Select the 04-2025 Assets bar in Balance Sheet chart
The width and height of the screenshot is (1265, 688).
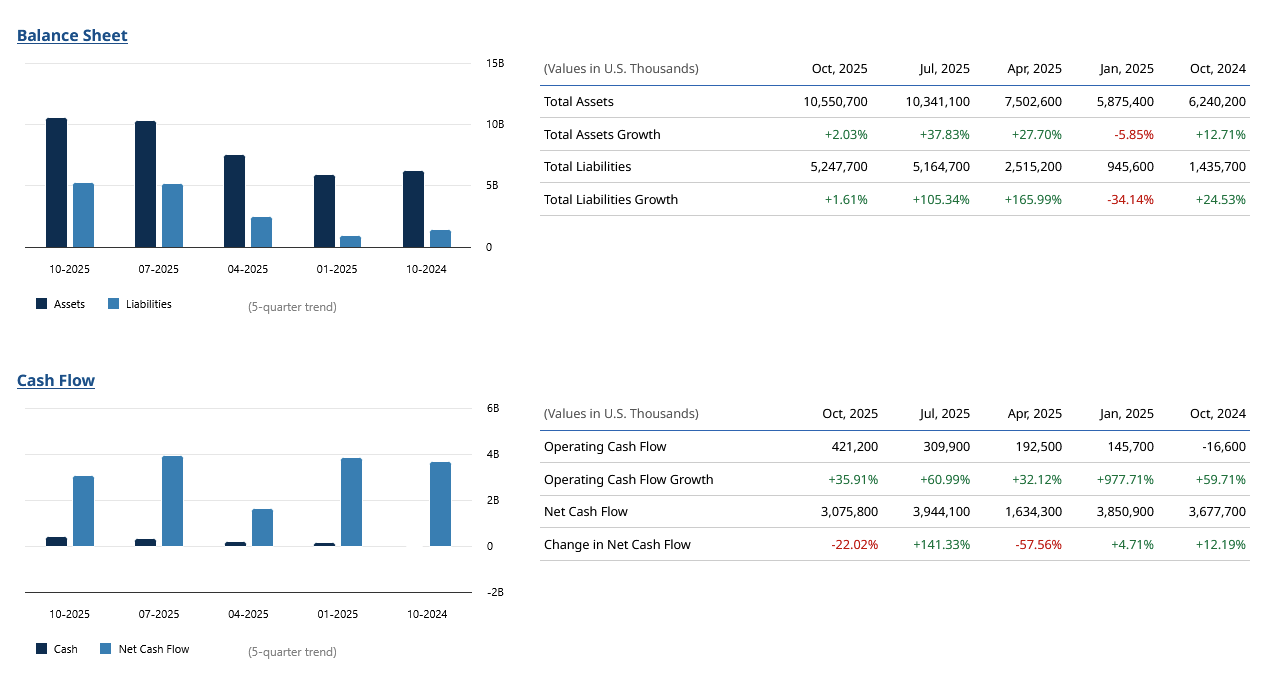click(x=234, y=201)
